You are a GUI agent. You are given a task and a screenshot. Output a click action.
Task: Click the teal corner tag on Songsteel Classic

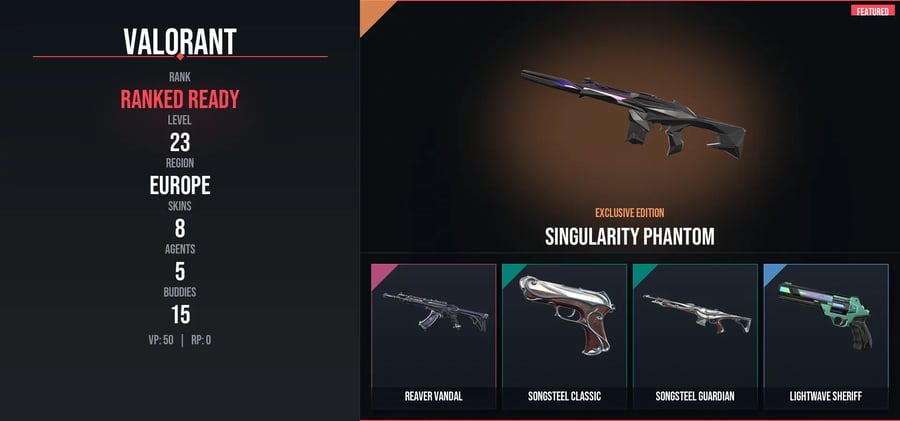pos(512,274)
